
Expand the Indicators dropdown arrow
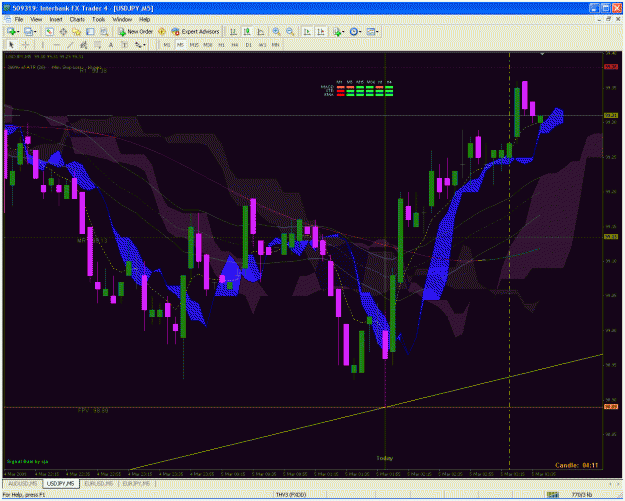coord(343,32)
